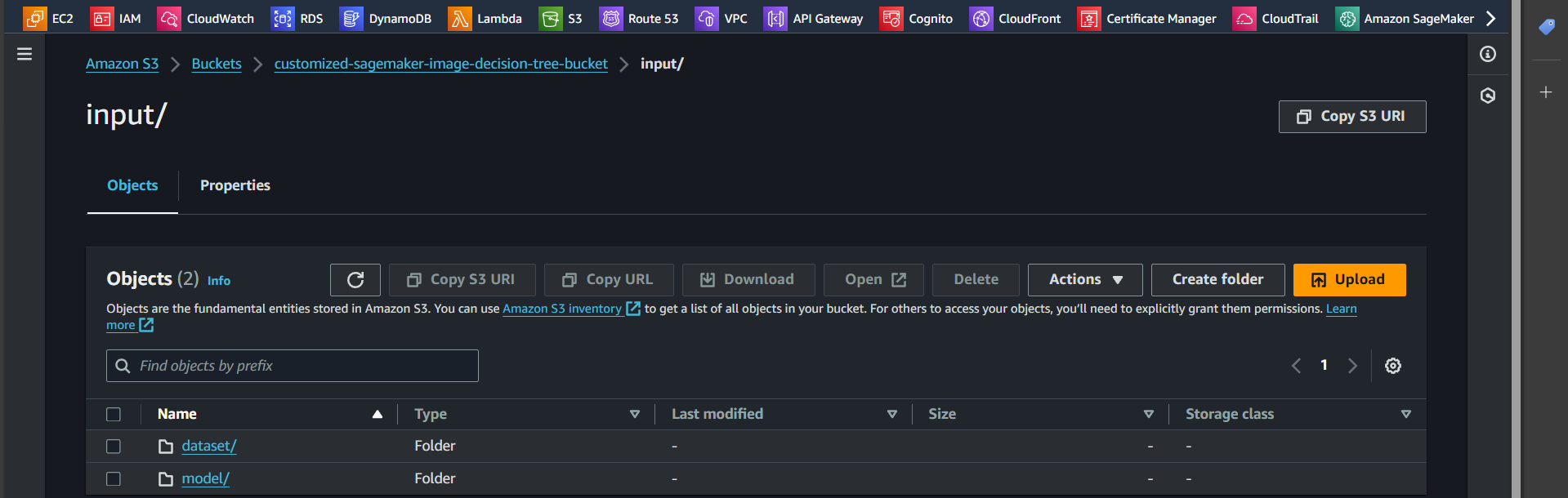Screen dimensions: 1568x498
Task: Open the table preferences gear icon
Action: (1393, 366)
